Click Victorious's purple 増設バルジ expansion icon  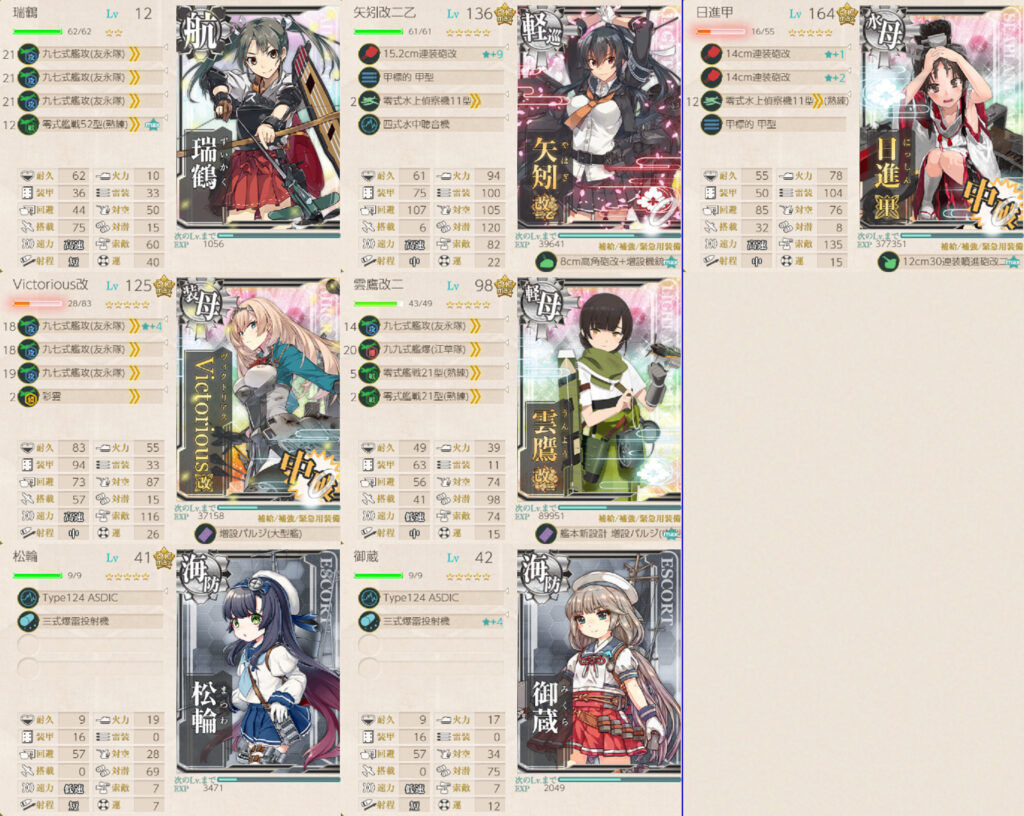click(205, 534)
